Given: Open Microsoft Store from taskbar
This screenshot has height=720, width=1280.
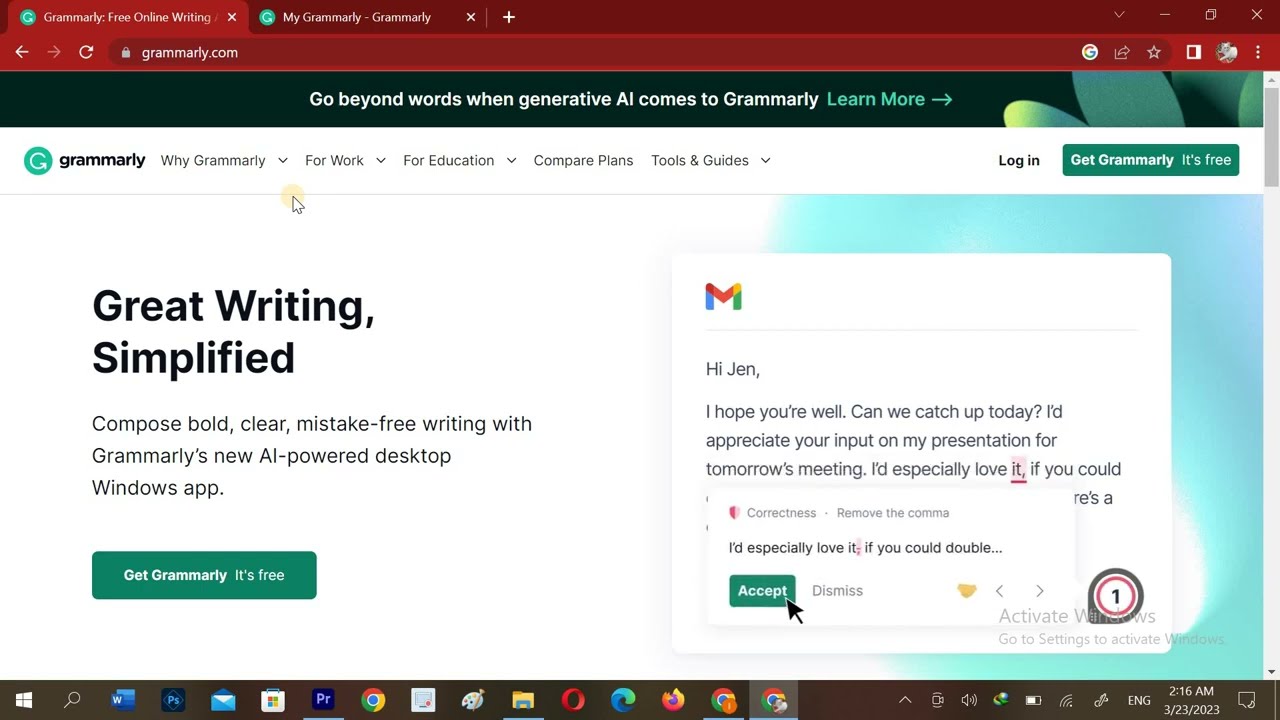Looking at the screenshot, I should coord(273,700).
